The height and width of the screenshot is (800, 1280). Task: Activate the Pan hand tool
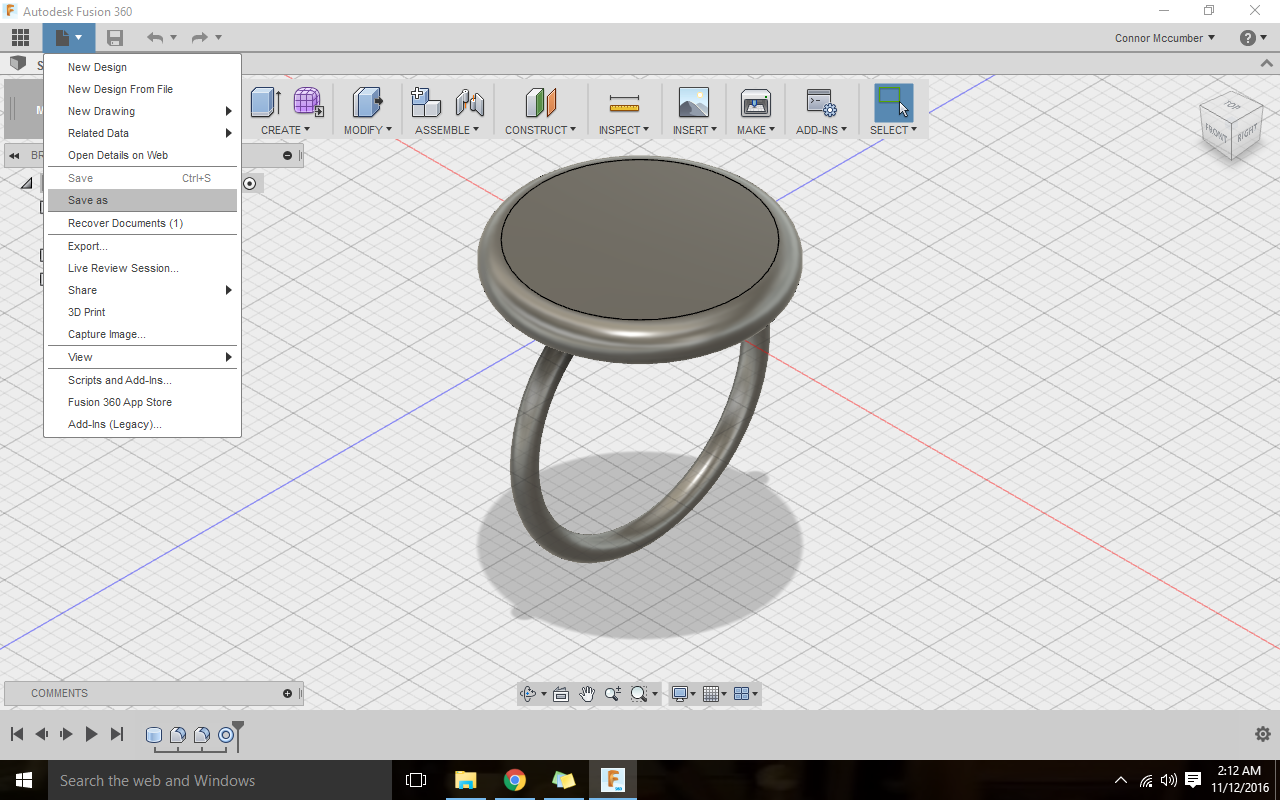(587, 694)
